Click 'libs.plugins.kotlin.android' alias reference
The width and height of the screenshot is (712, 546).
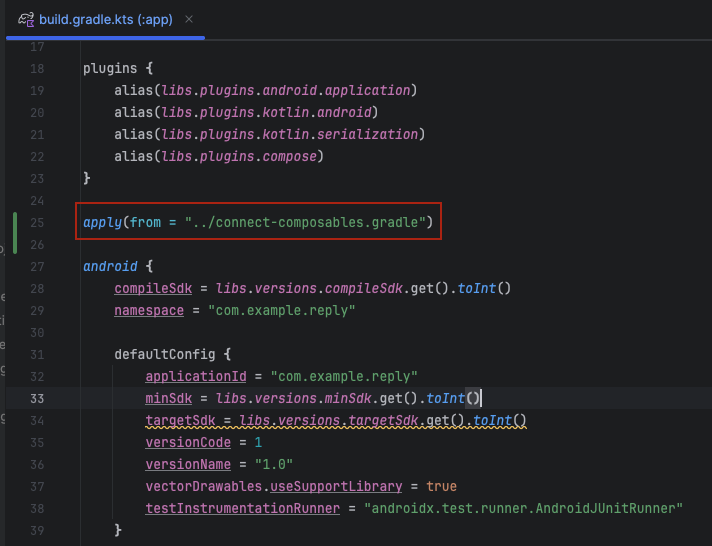click(267, 112)
